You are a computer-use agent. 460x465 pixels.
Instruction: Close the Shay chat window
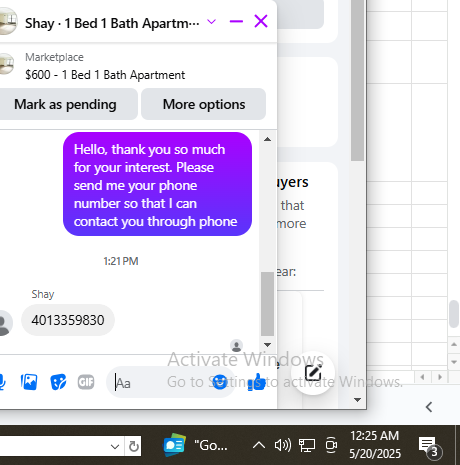pyautogui.click(x=261, y=21)
